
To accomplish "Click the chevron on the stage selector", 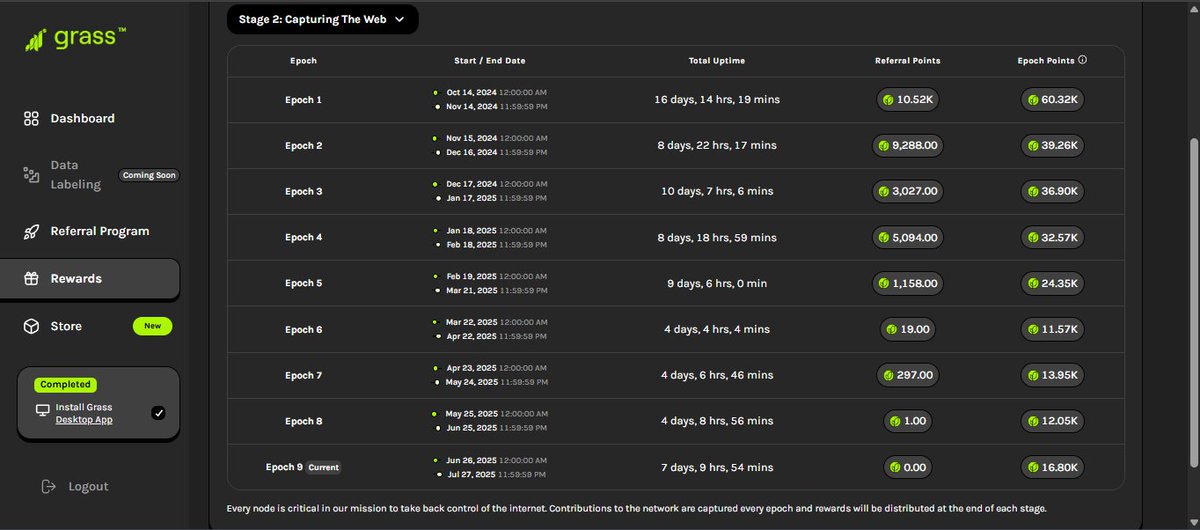I will 400,19.
